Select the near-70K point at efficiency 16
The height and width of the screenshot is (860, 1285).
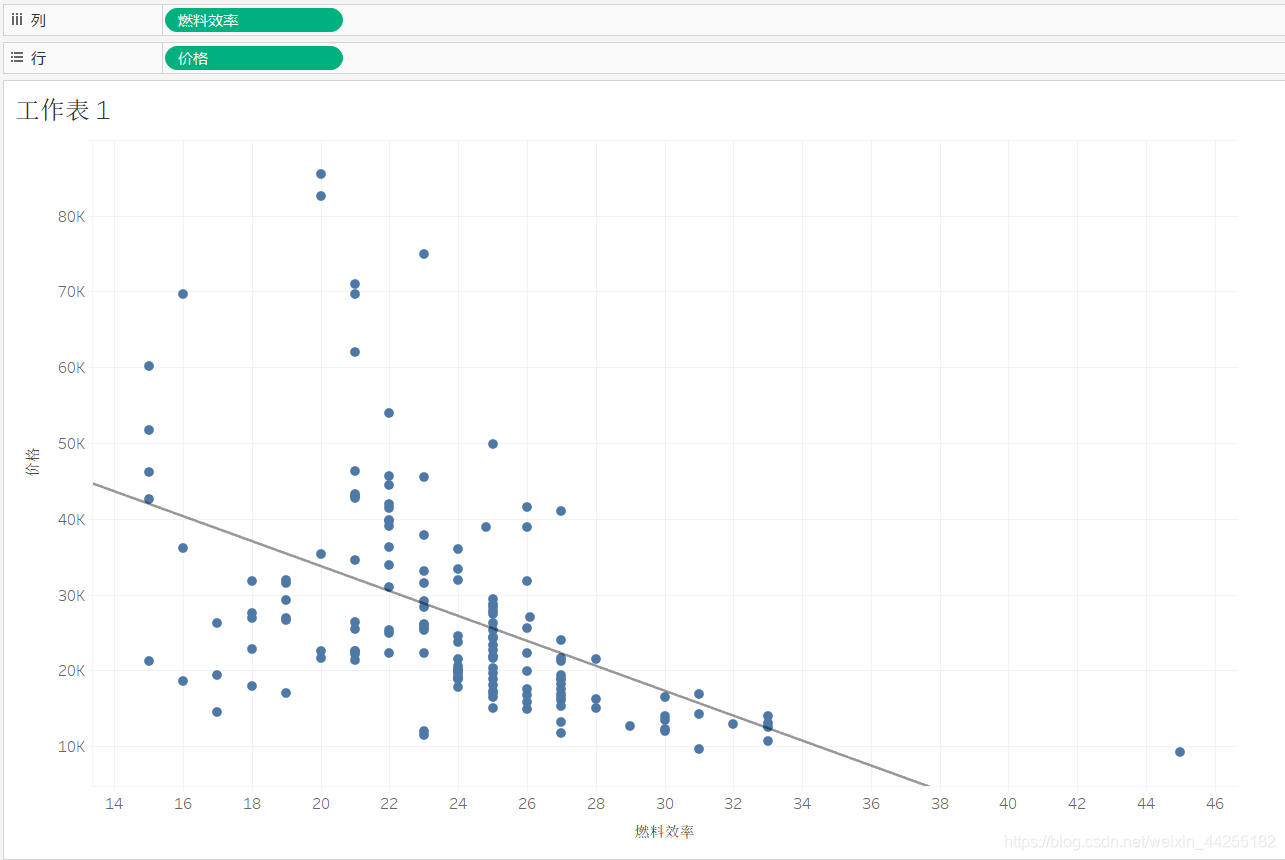(183, 294)
